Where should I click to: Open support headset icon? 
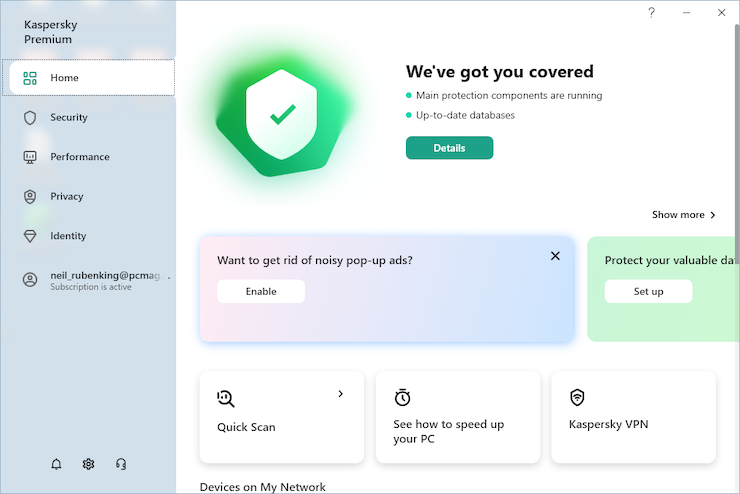tap(121, 464)
